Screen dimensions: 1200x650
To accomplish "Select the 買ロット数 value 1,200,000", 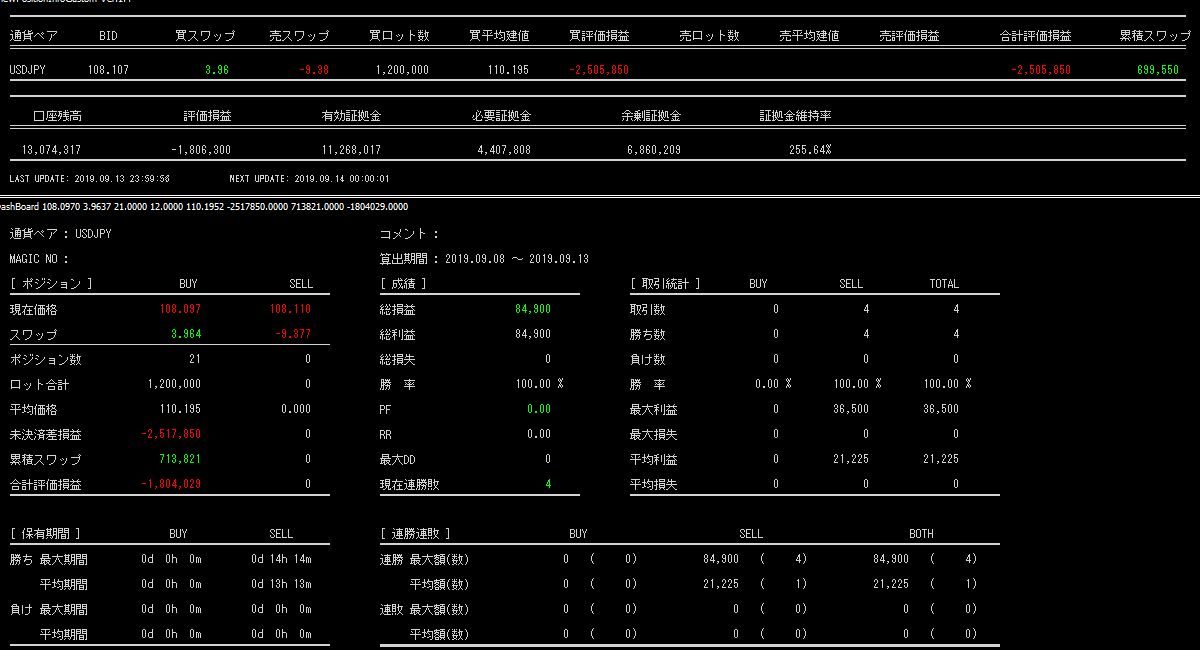I will coord(402,70).
